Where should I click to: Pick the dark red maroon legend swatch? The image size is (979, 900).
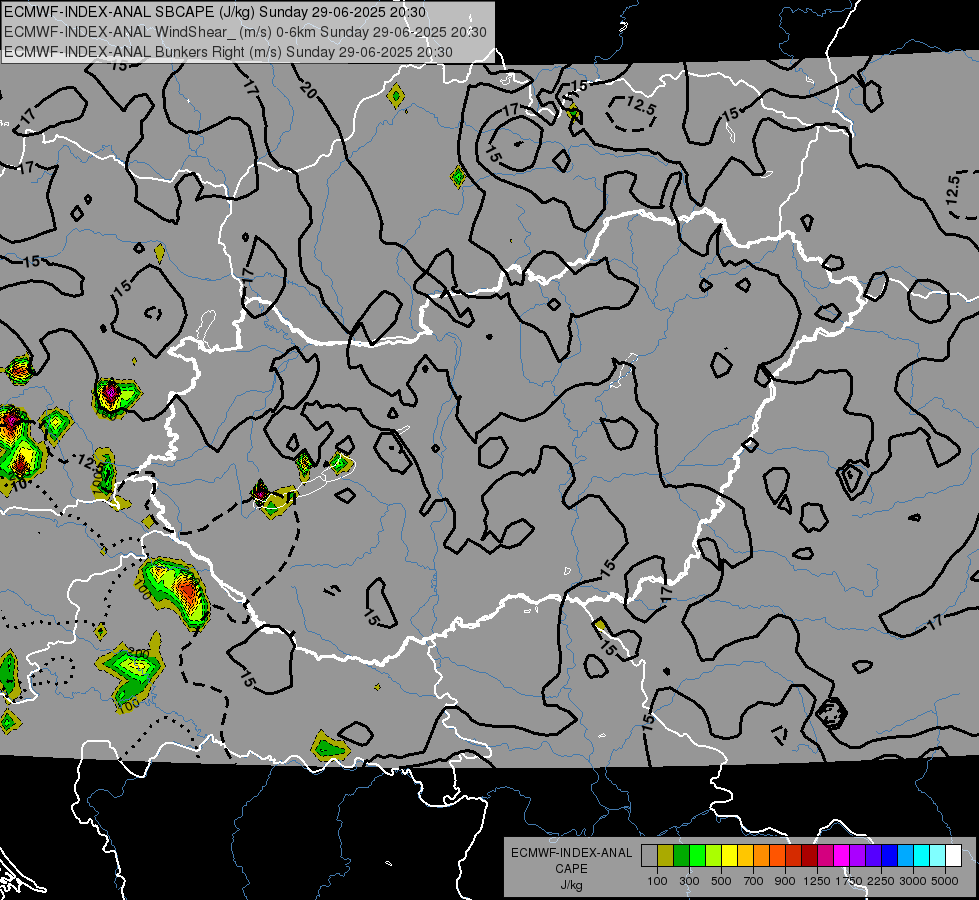pyautogui.click(x=809, y=856)
